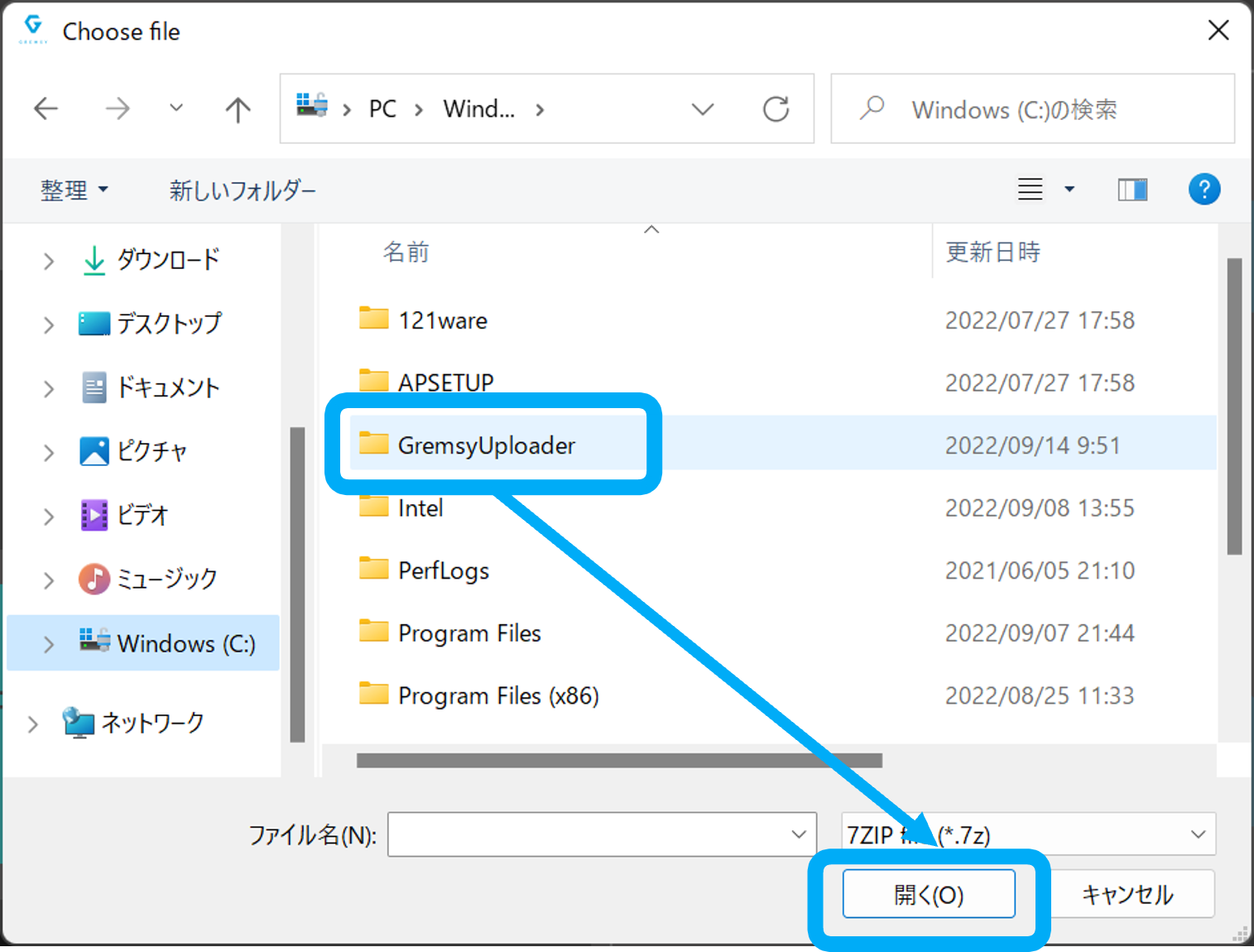Expand ピクチャ tree node

click(49, 452)
